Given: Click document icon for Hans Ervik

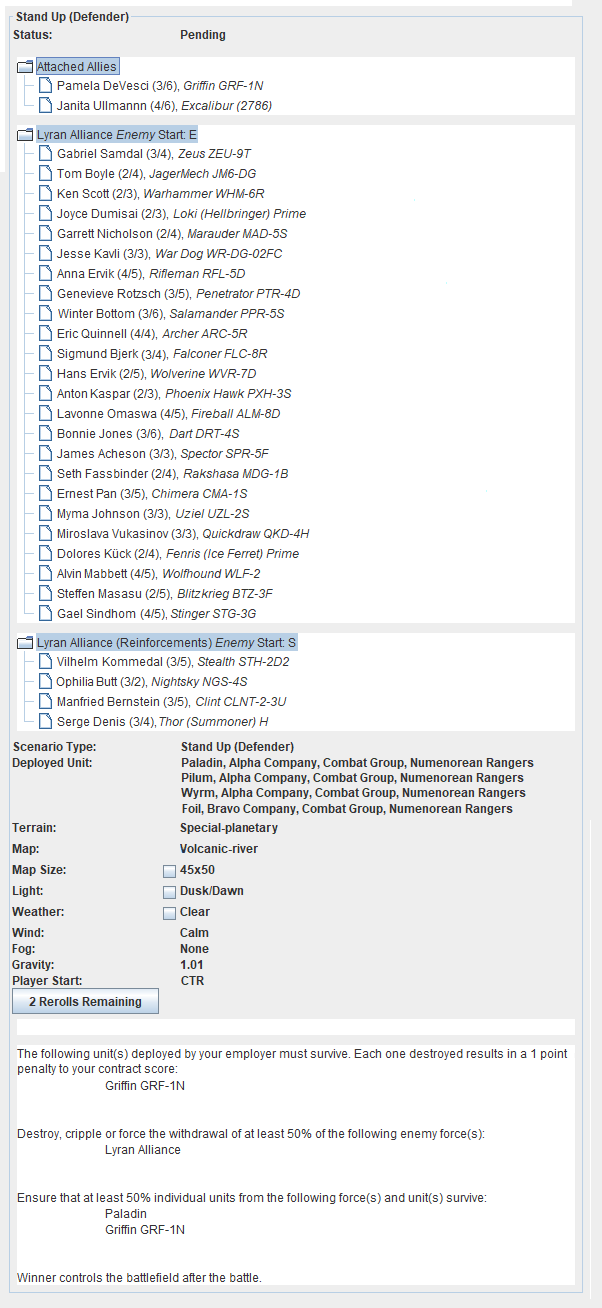Looking at the screenshot, I should tap(45, 374).
